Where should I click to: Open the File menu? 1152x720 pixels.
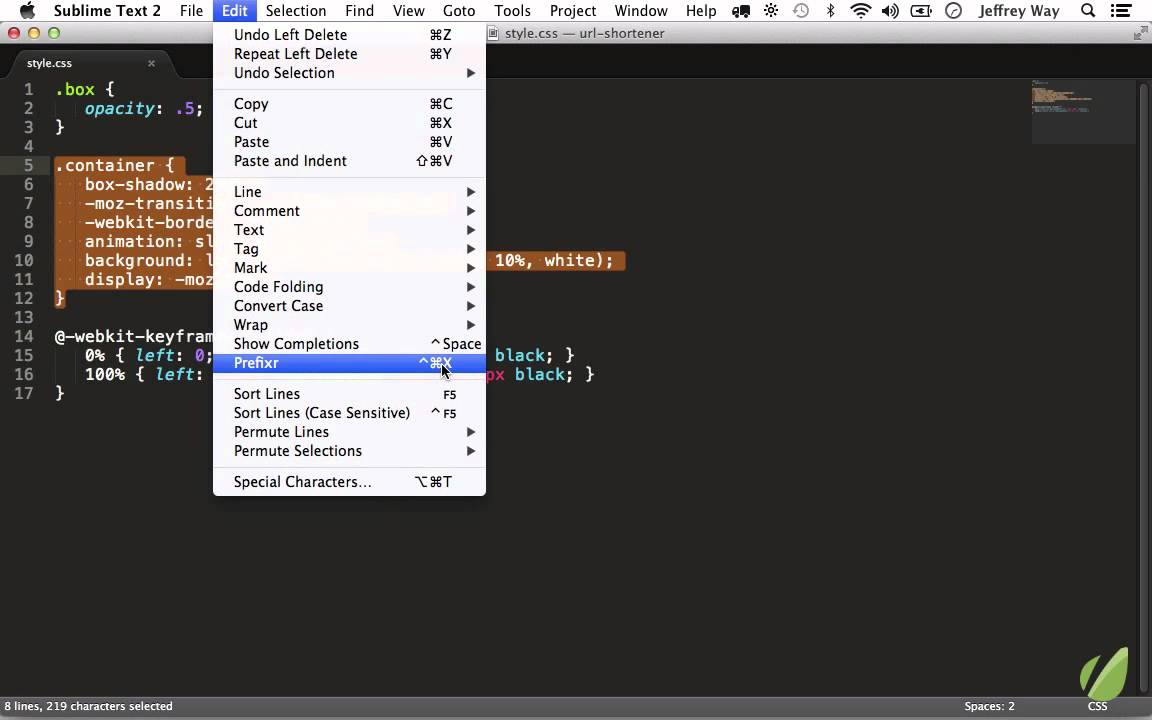click(x=191, y=10)
